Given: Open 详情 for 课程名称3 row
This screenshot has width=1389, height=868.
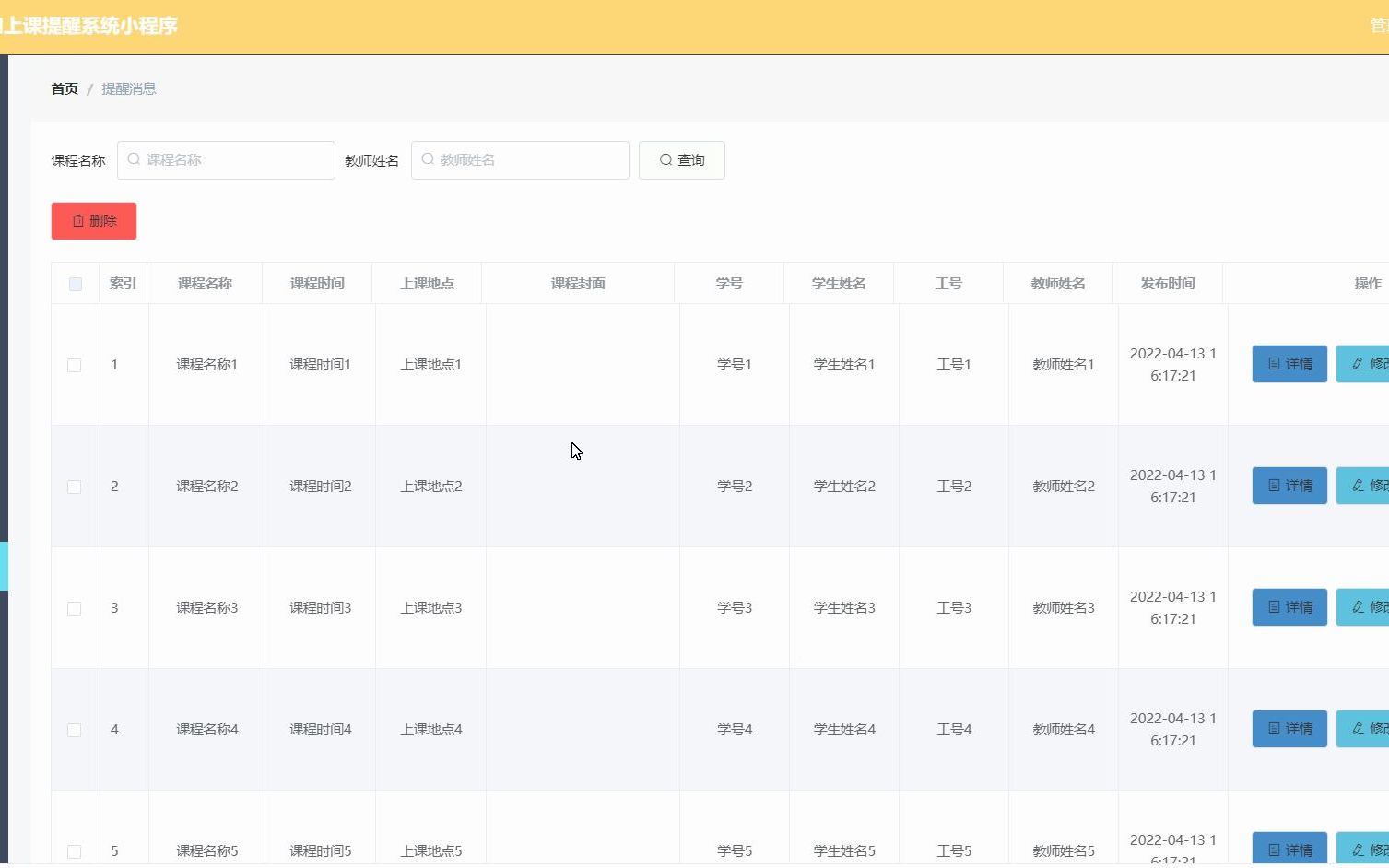Looking at the screenshot, I should (1289, 607).
